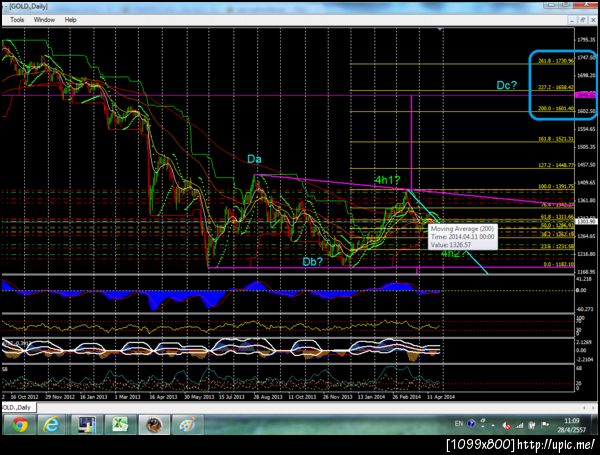Click the 161.8 - 1521.31 Fibonacci label
Viewport: 600px width, 455px height.
coord(556,139)
